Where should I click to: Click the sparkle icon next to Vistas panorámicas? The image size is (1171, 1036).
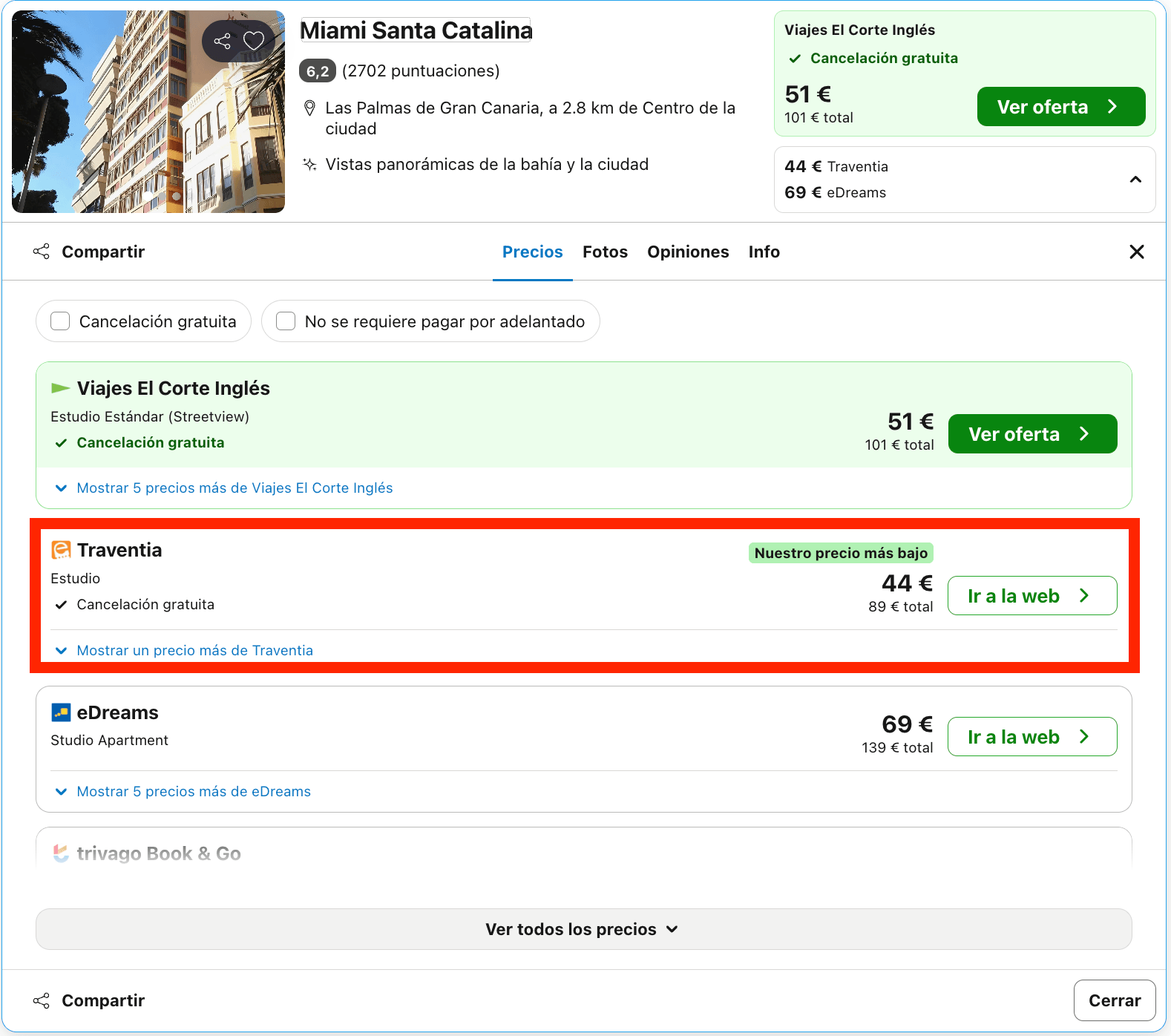(x=310, y=164)
